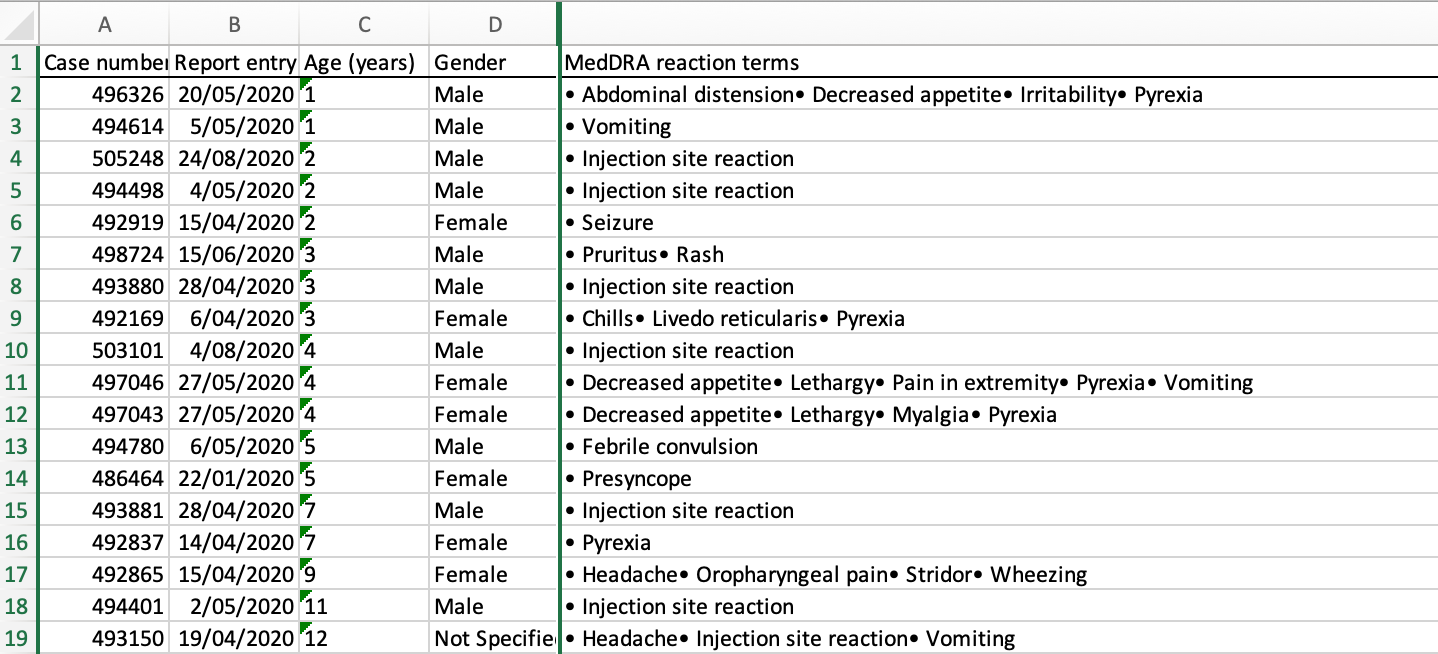Select row 19 header

[17, 639]
